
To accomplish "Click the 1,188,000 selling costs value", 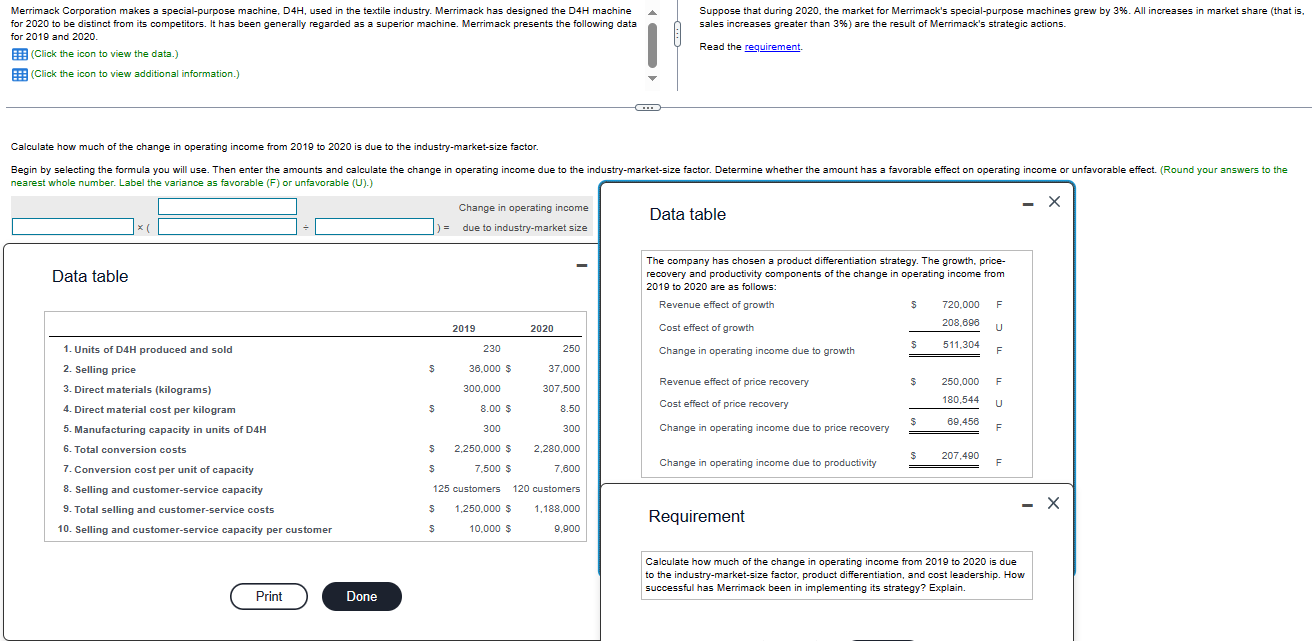I will click(557, 509).
